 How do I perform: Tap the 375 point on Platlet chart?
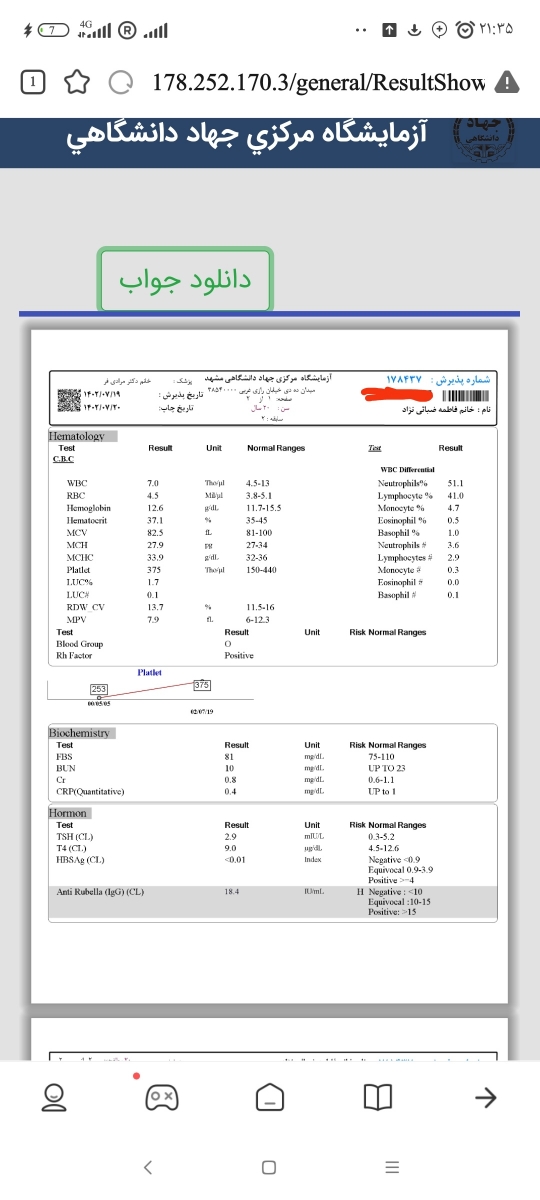(x=201, y=684)
